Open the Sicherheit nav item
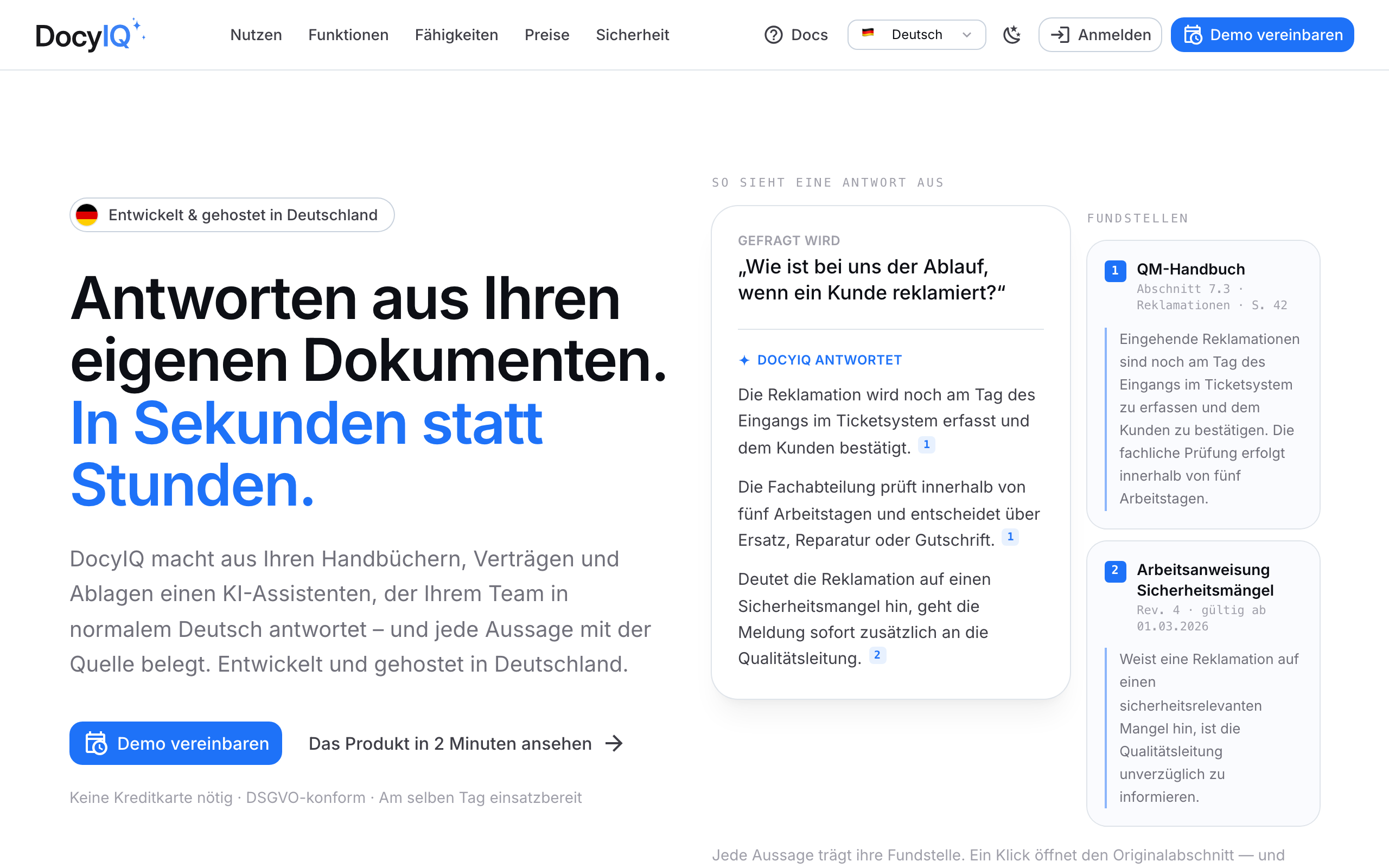The image size is (1389, 868). [x=633, y=35]
